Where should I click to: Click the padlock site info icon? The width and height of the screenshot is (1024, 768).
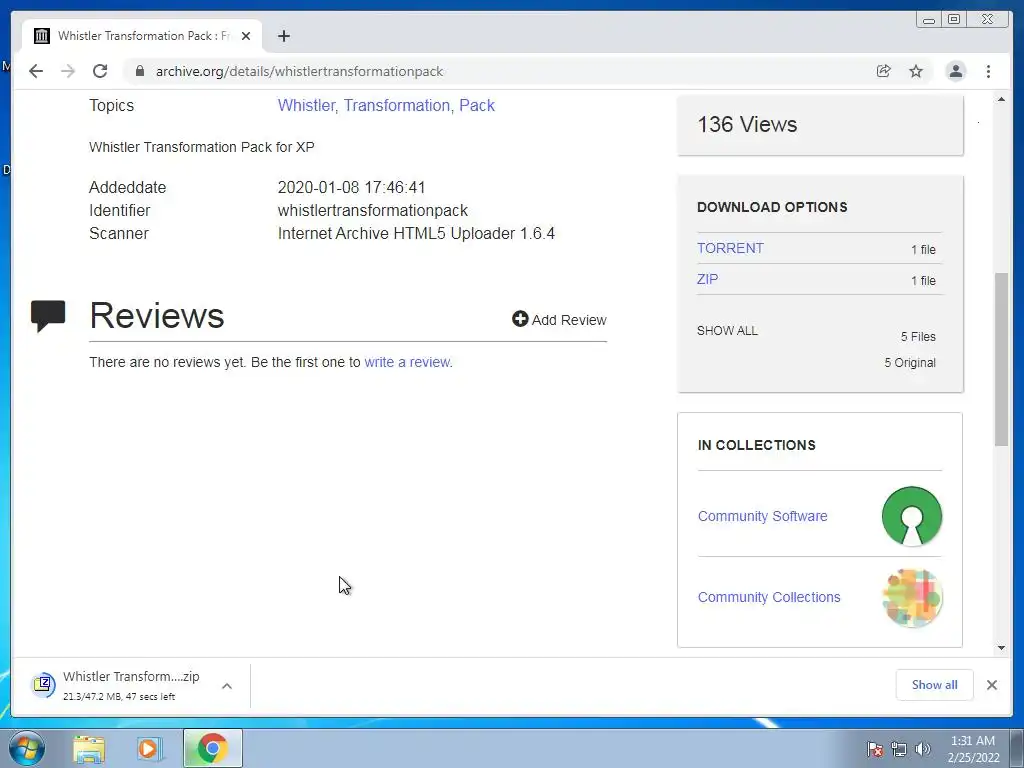tap(140, 71)
